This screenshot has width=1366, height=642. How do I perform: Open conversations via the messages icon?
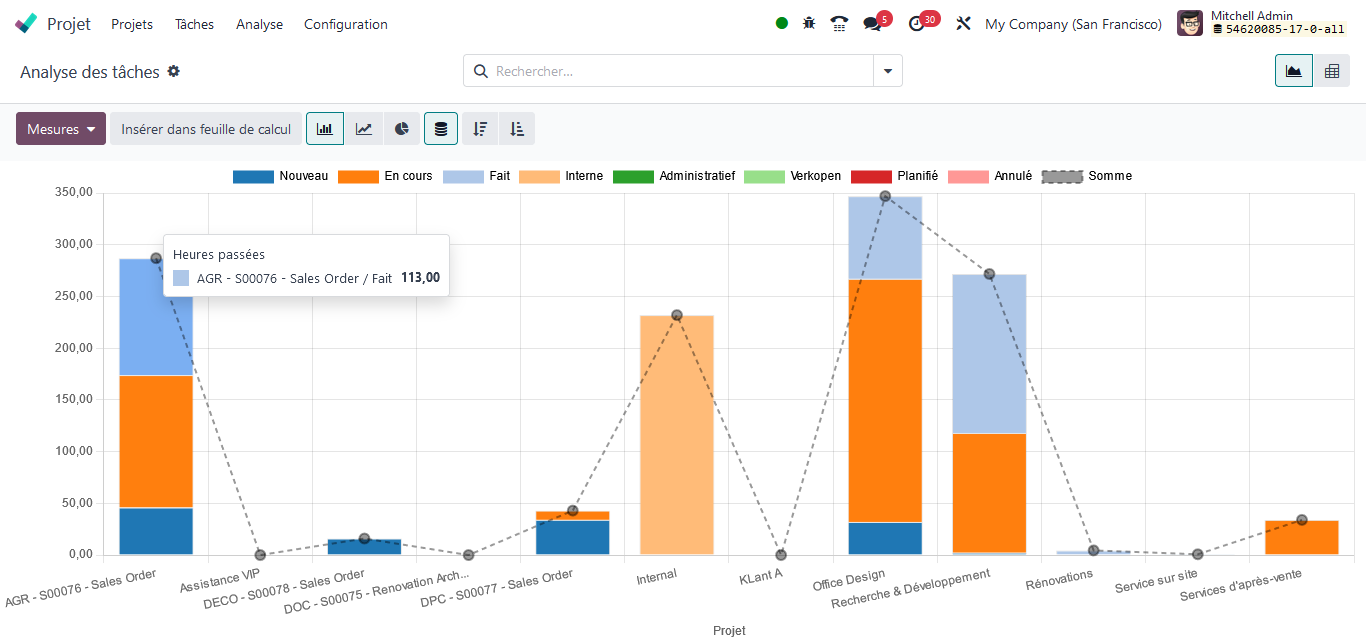(x=871, y=22)
